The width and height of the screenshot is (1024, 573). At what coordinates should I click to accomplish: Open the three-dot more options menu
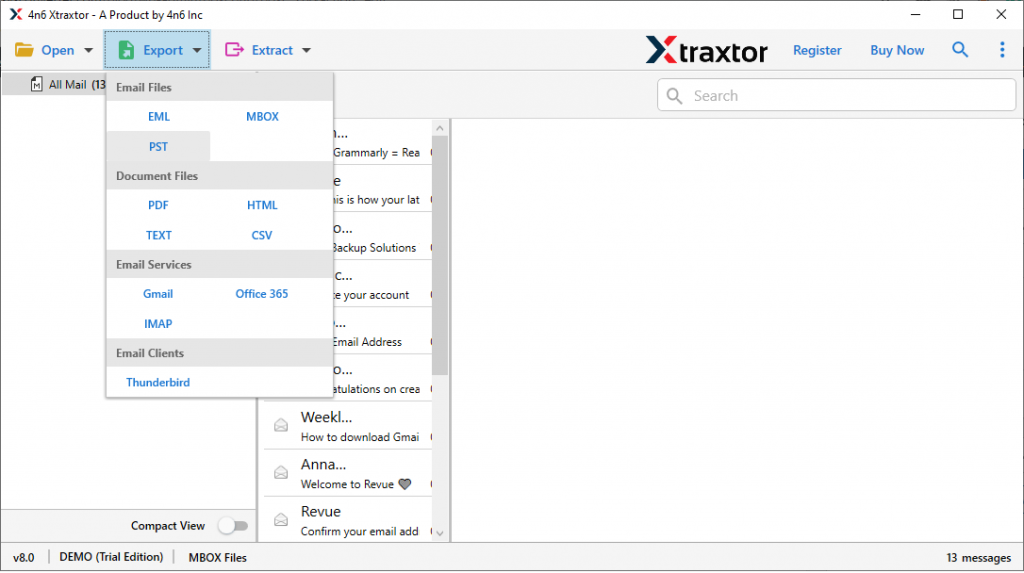1002,50
